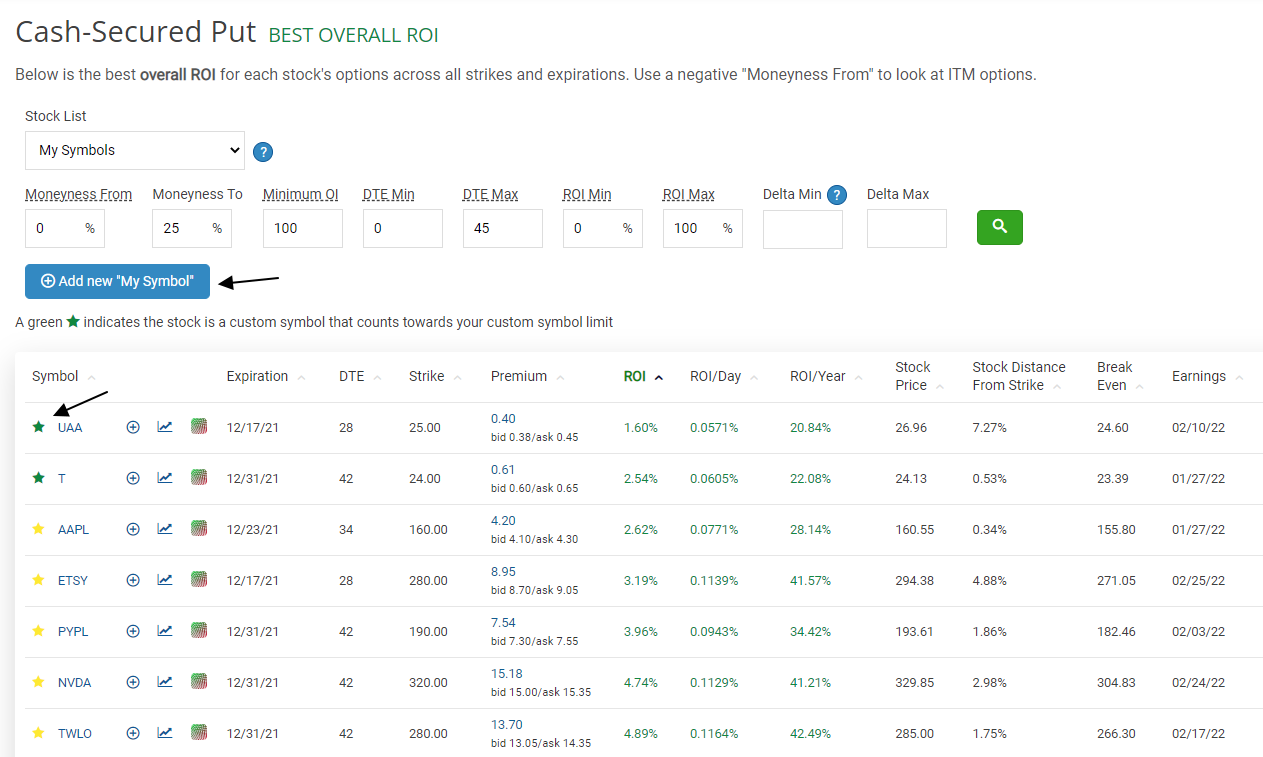This screenshot has height=757, width=1263.
Task: Click the empty Delta Min input field
Action: point(803,228)
